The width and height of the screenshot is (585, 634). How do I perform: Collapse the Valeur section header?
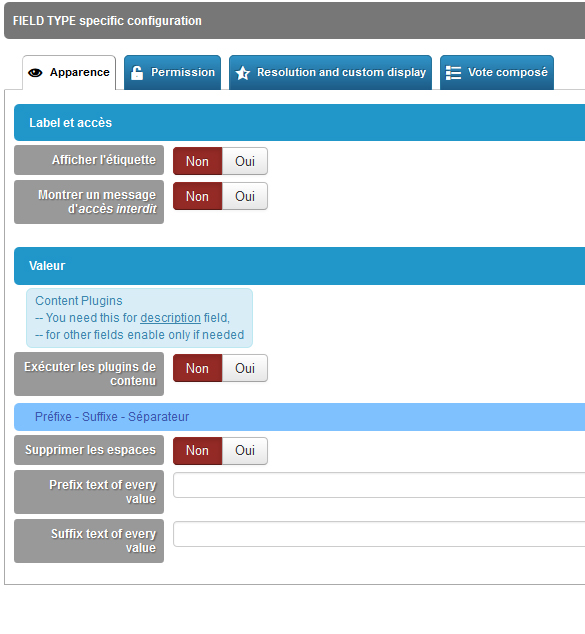coord(300,266)
